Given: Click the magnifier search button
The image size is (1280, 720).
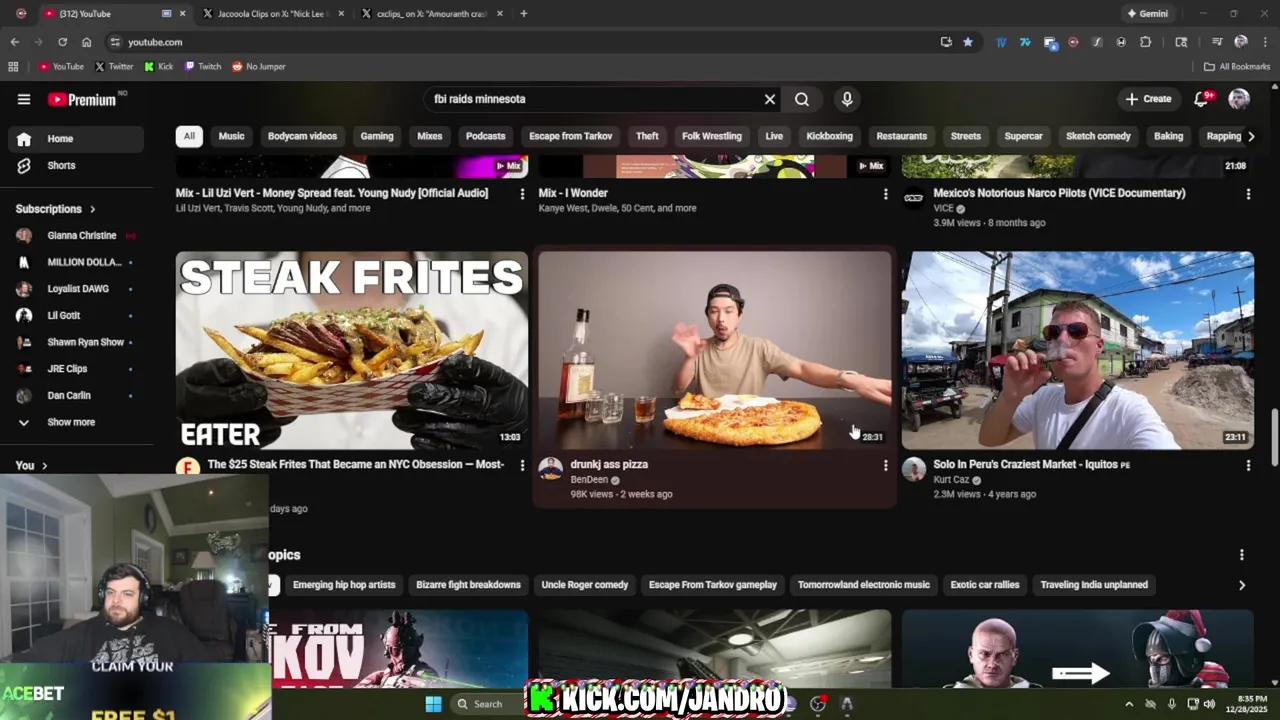Looking at the screenshot, I should (x=802, y=99).
